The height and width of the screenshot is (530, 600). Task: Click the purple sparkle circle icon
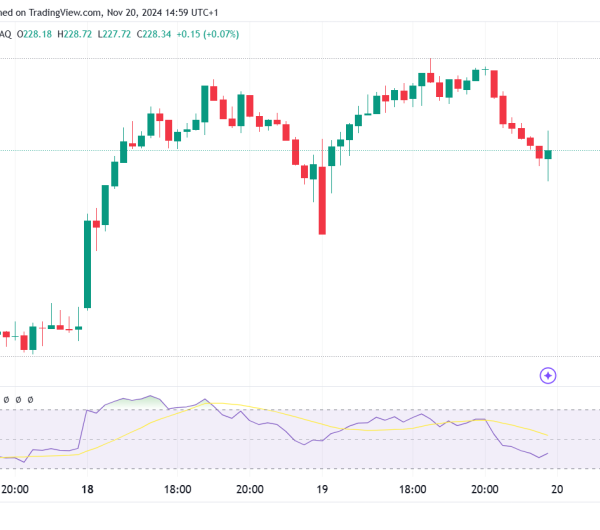(x=548, y=375)
